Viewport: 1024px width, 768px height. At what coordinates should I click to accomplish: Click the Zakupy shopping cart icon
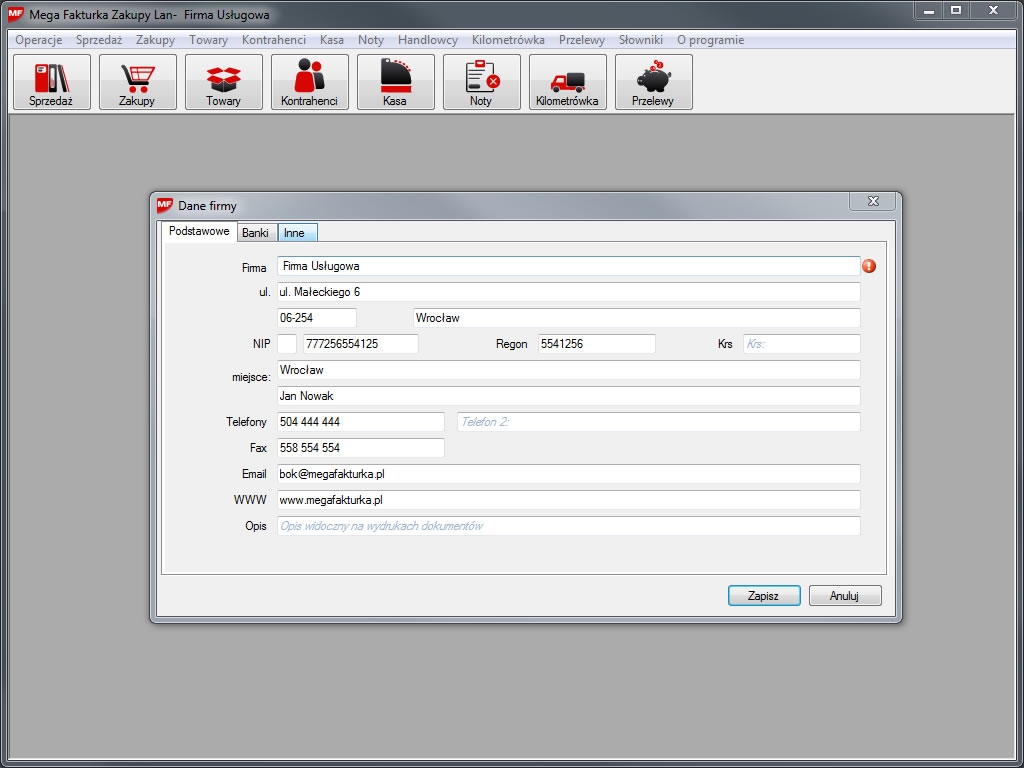pyautogui.click(x=138, y=82)
